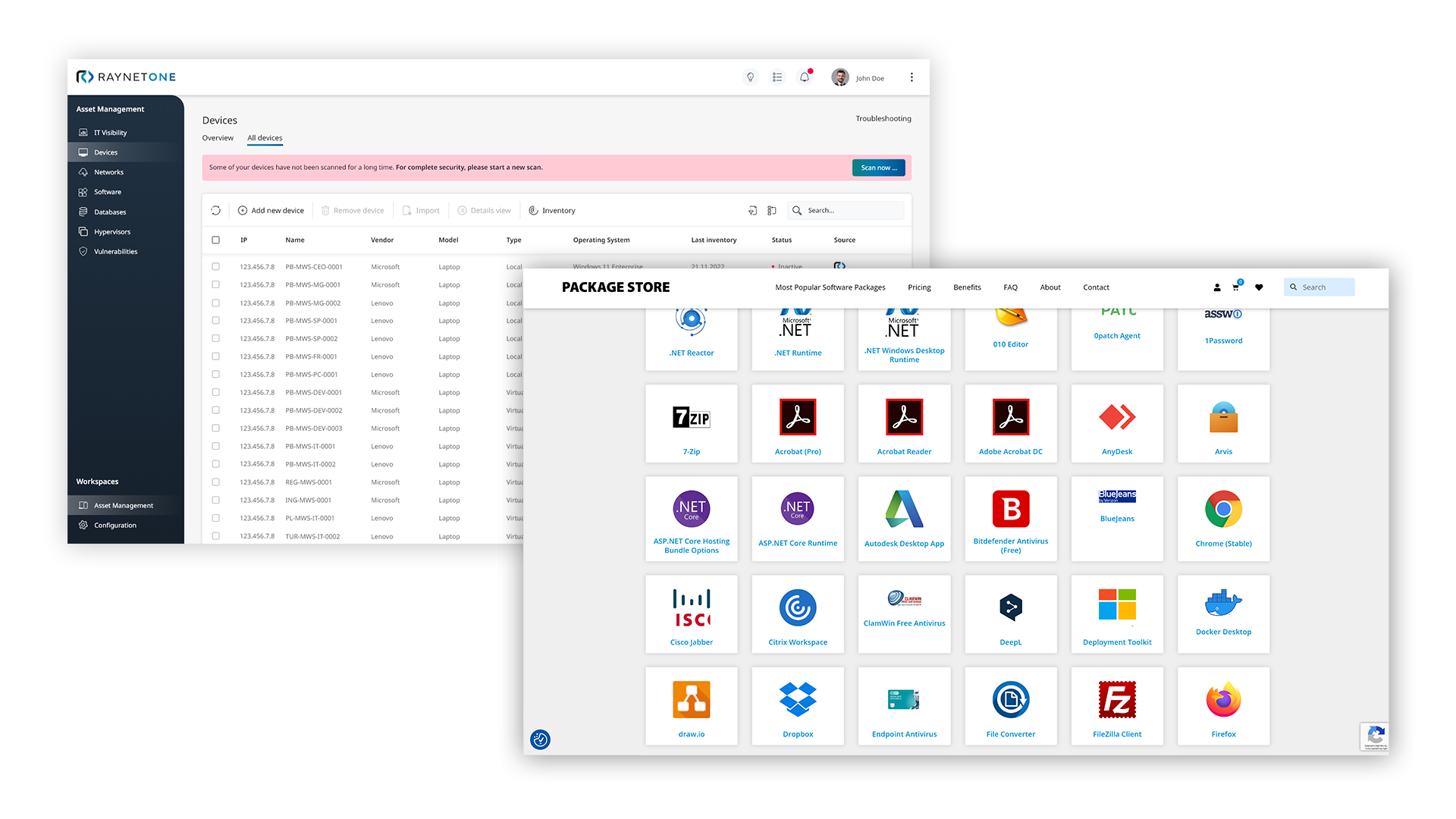Screen dimensions: 1456x819
Task: Check the box for PB-MWS-CEO-0001
Action: pos(216,267)
